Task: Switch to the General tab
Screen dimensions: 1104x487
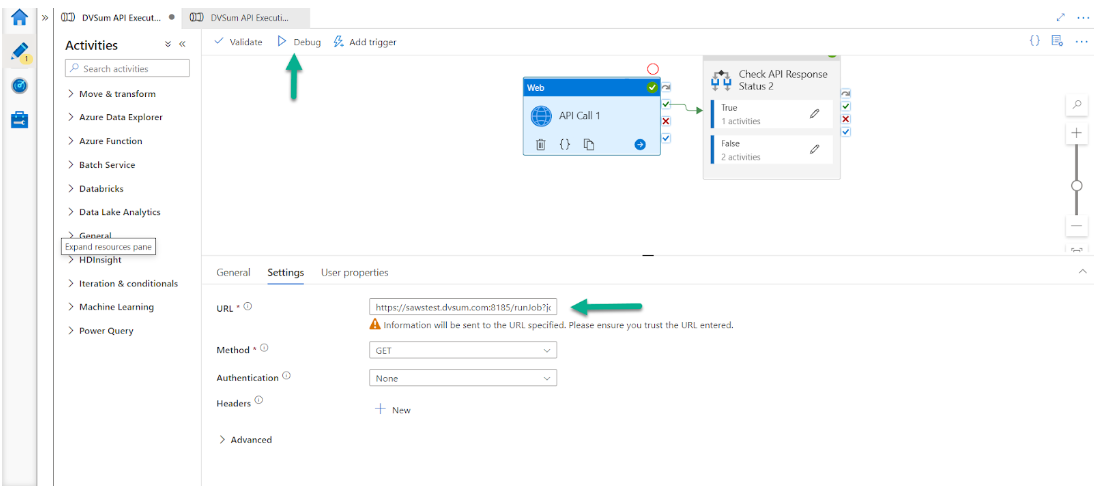Action: click(233, 272)
